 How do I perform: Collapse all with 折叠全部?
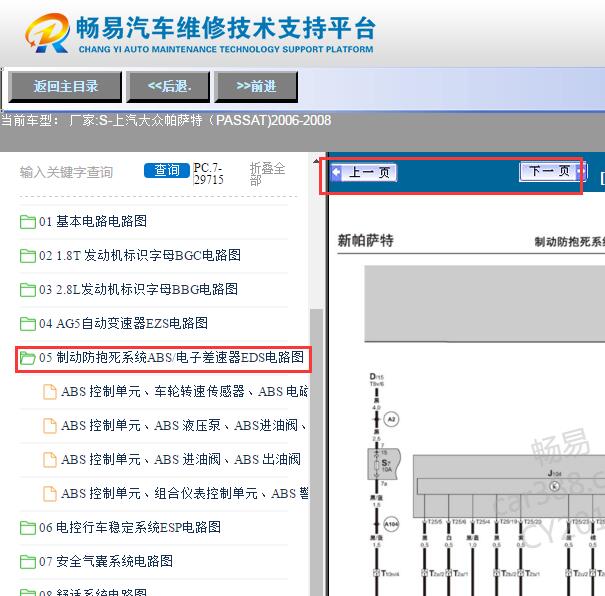click(267, 174)
